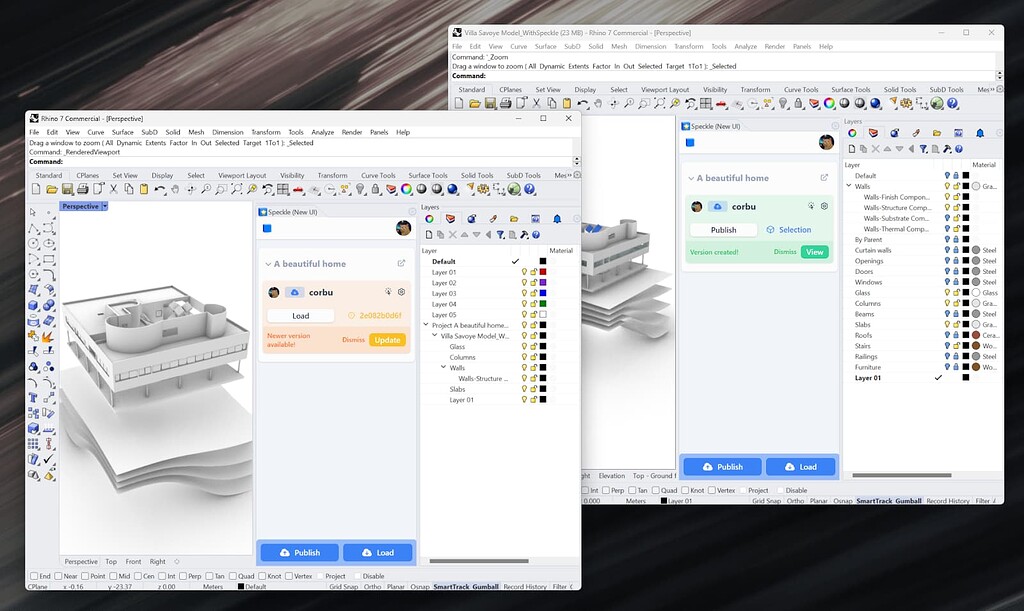
Task: Select the Circle tool in left sidebar
Action: pos(33,243)
